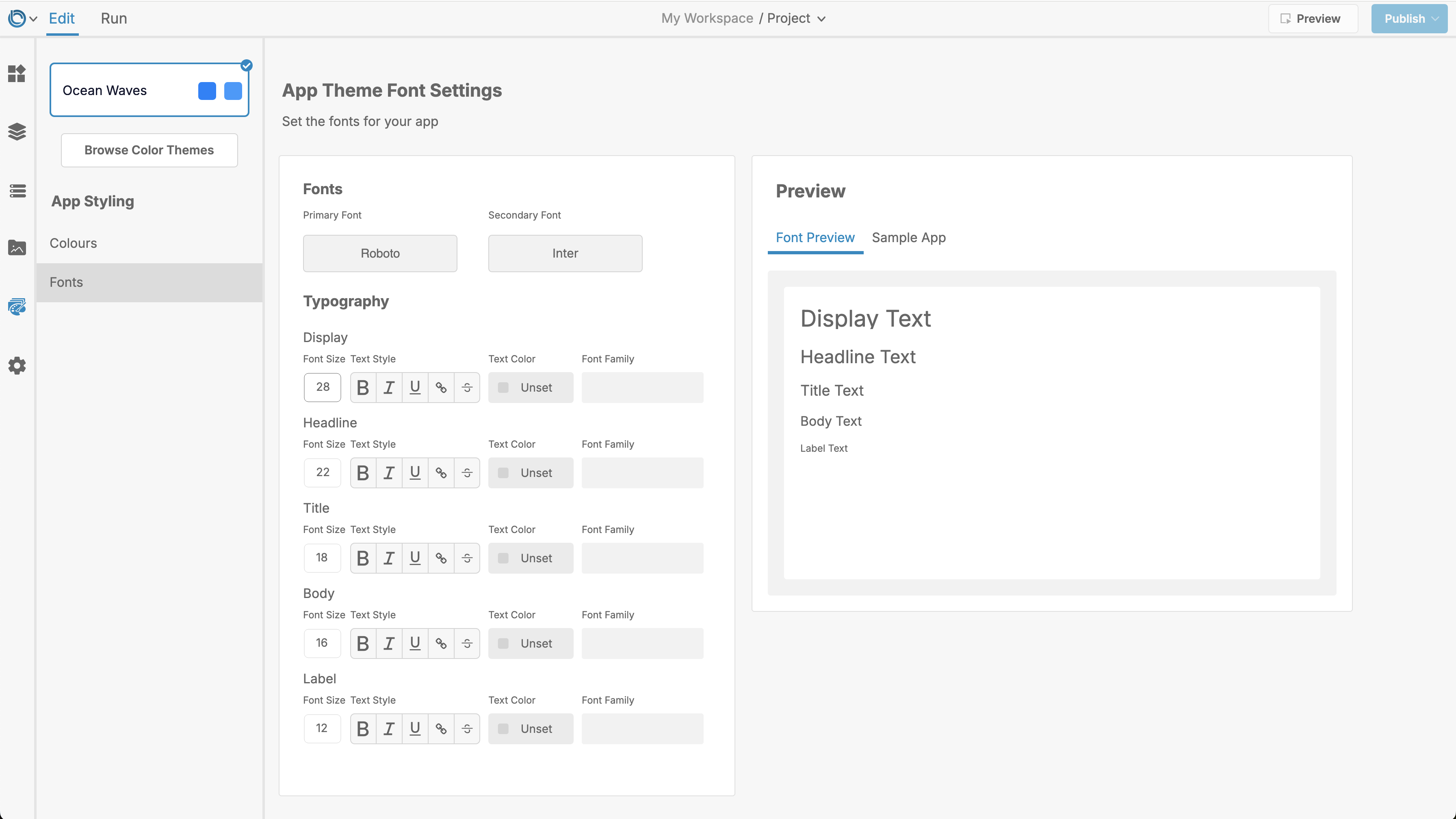Toggle bold for Label text
The image size is (1456, 819).
click(363, 729)
